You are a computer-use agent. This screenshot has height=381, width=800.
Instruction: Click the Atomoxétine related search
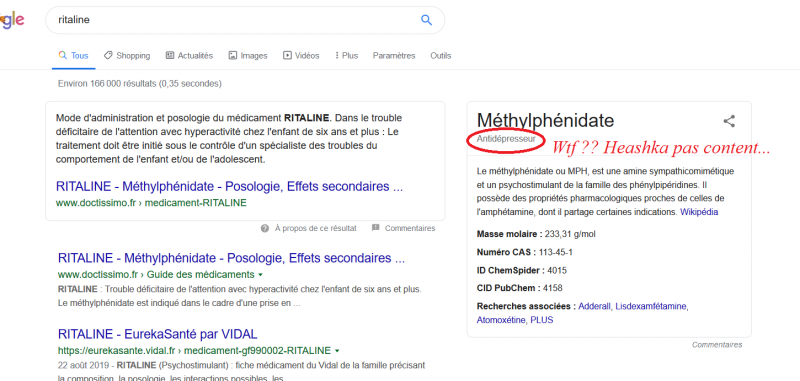click(x=501, y=320)
